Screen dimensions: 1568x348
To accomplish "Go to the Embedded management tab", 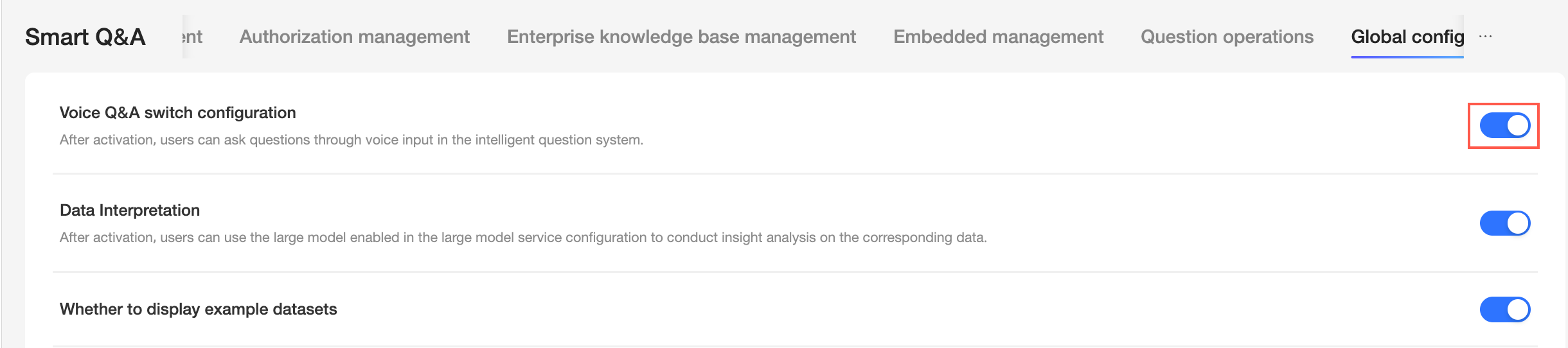I will click(998, 37).
